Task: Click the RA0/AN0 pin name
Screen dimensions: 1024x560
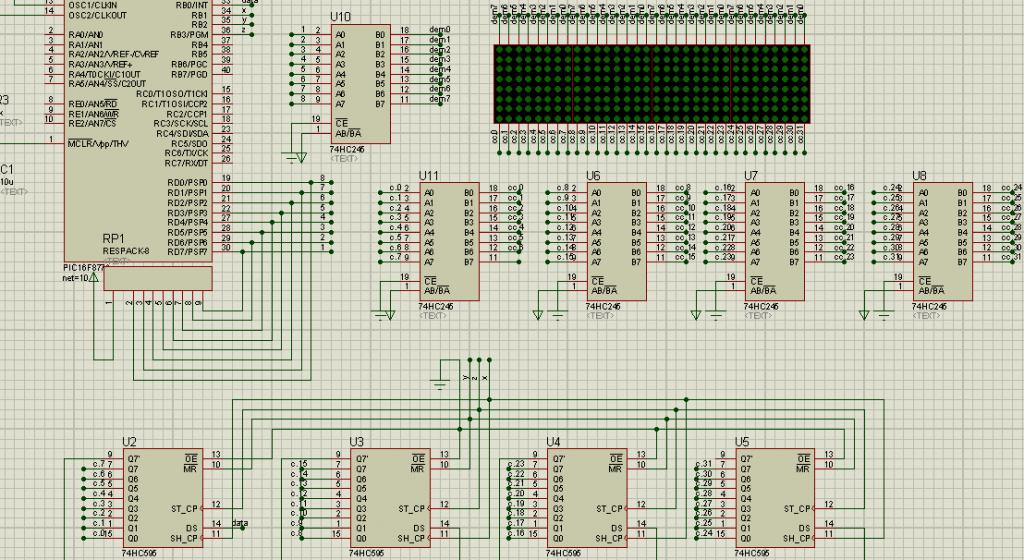Action: click(x=86, y=35)
